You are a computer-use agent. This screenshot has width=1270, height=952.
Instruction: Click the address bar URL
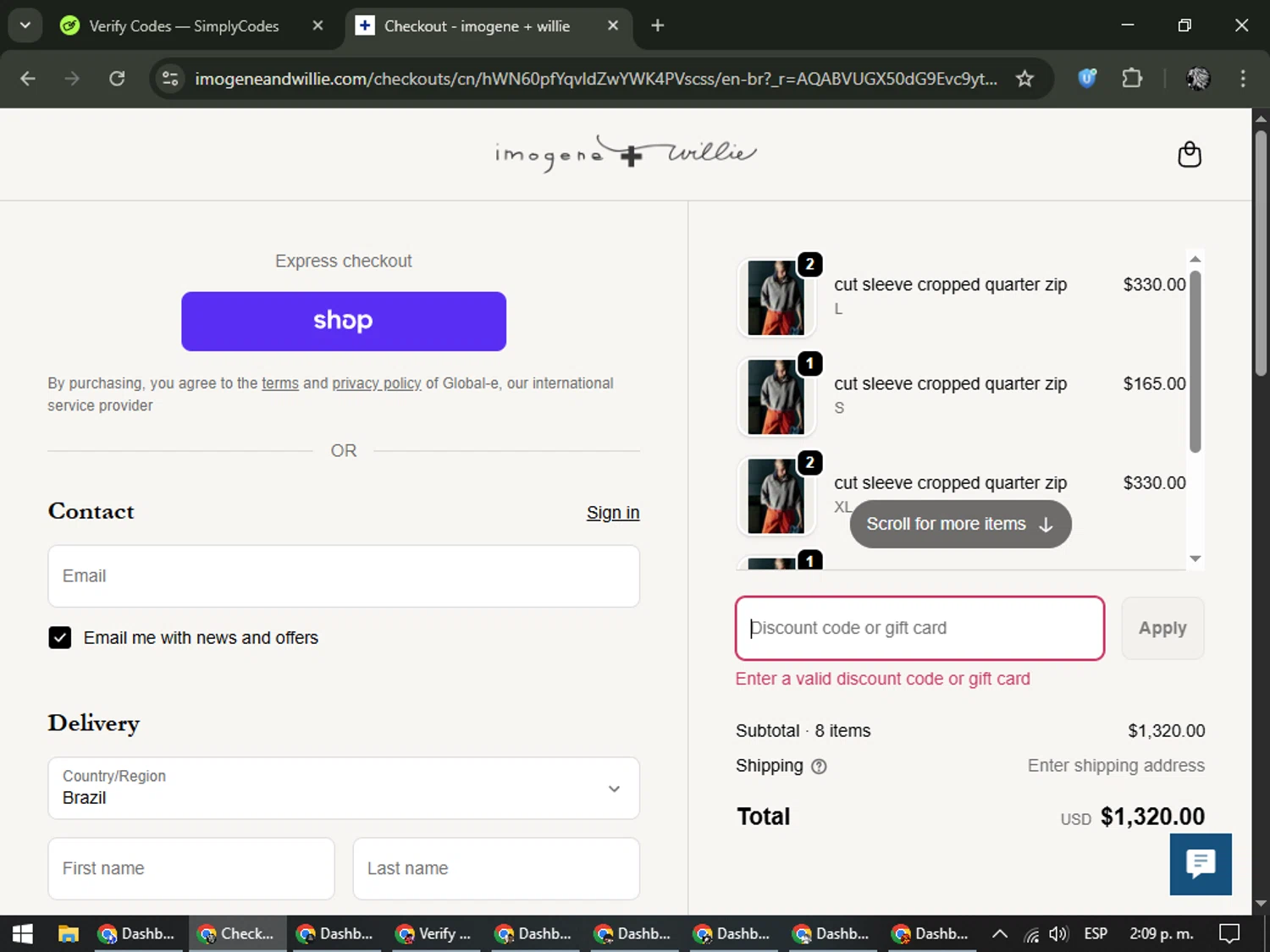595,79
